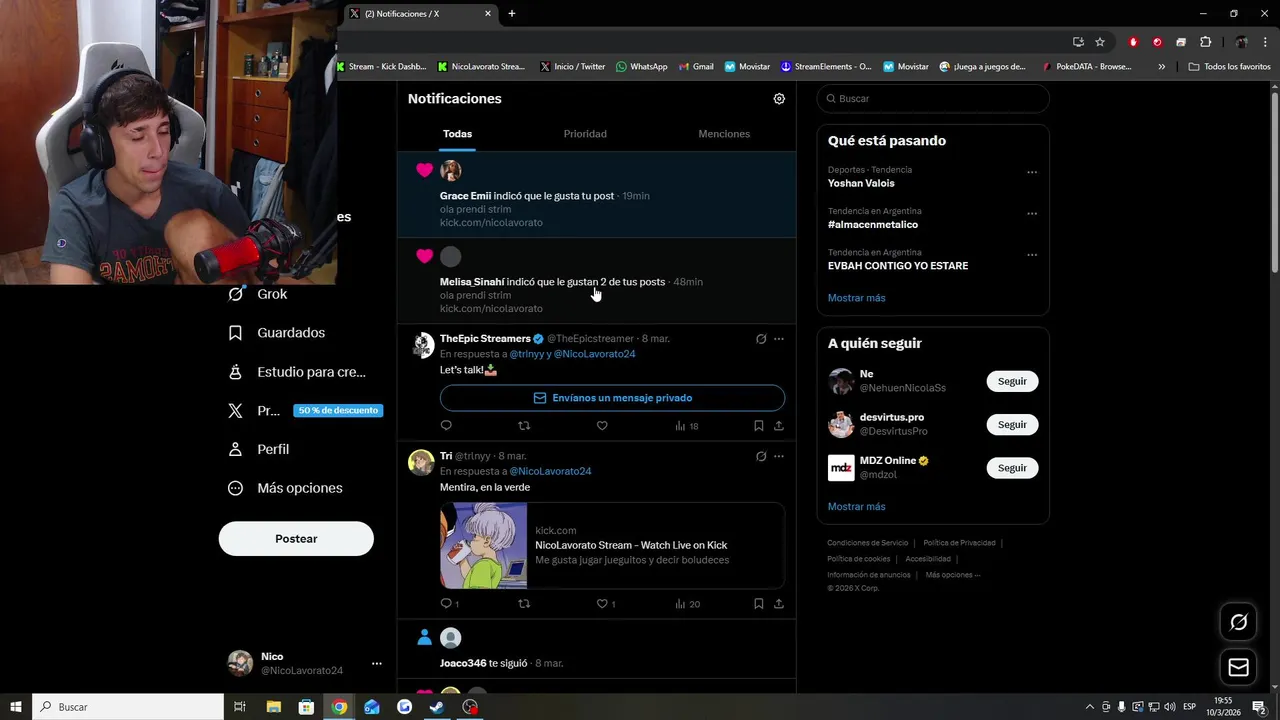The width and height of the screenshot is (1280, 720).
Task: Open Estudio para creadores sidebar item
Action: tap(298, 372)
